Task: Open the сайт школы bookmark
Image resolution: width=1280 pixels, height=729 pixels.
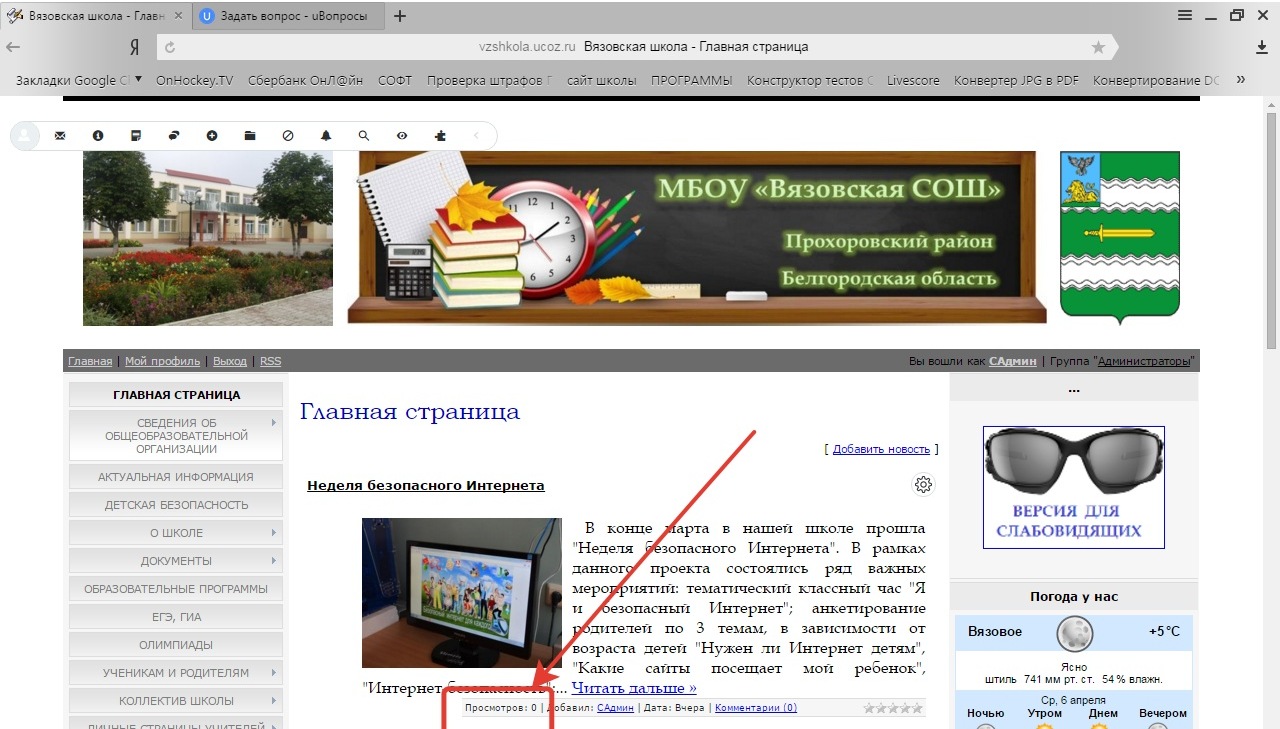Action: pyautogui.click(x=601, y=80)
